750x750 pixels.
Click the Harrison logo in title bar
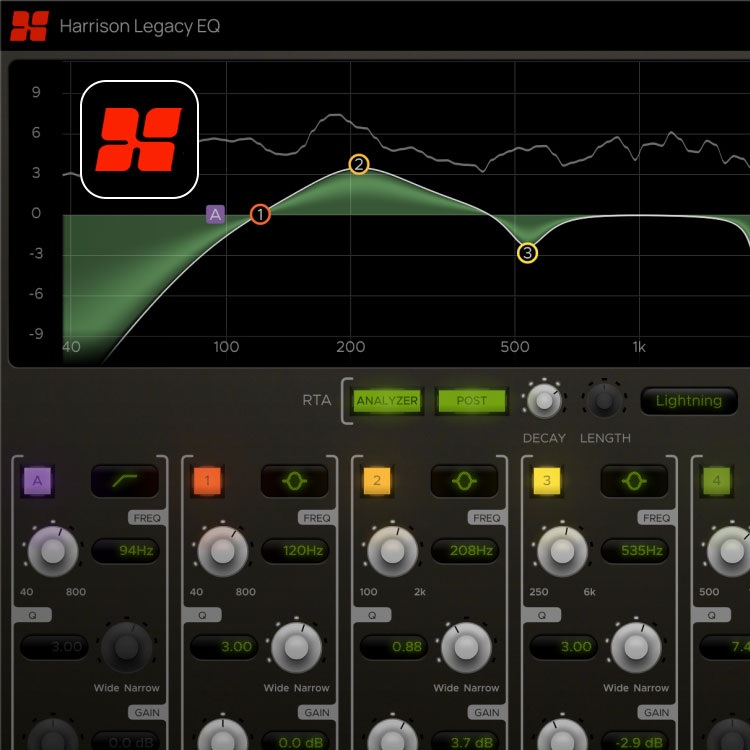coord(29,26)
